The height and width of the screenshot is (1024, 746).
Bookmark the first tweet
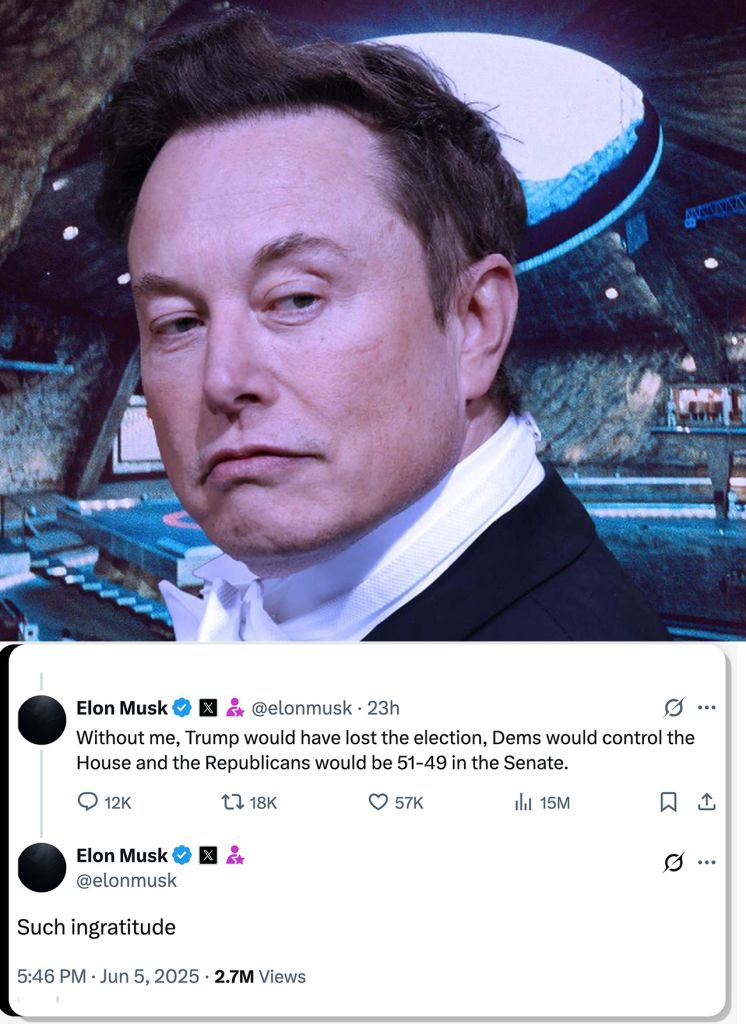(668, 802)
